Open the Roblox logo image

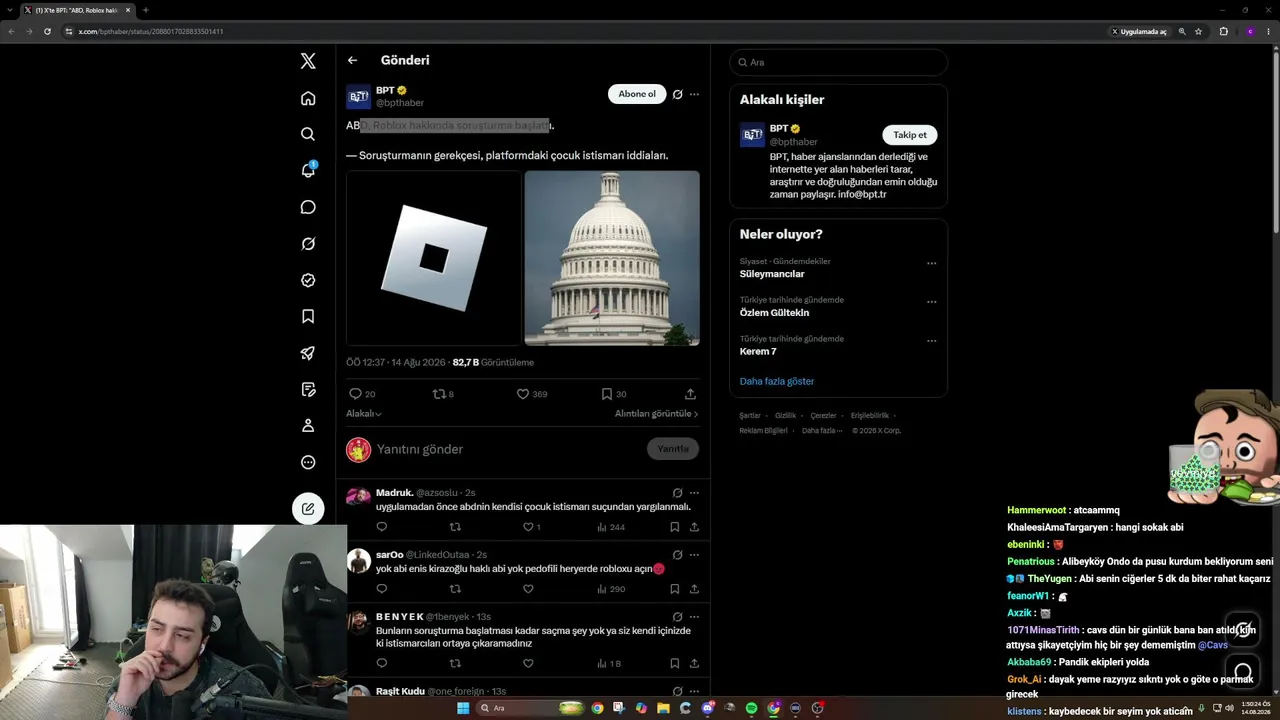click(434, 258)
